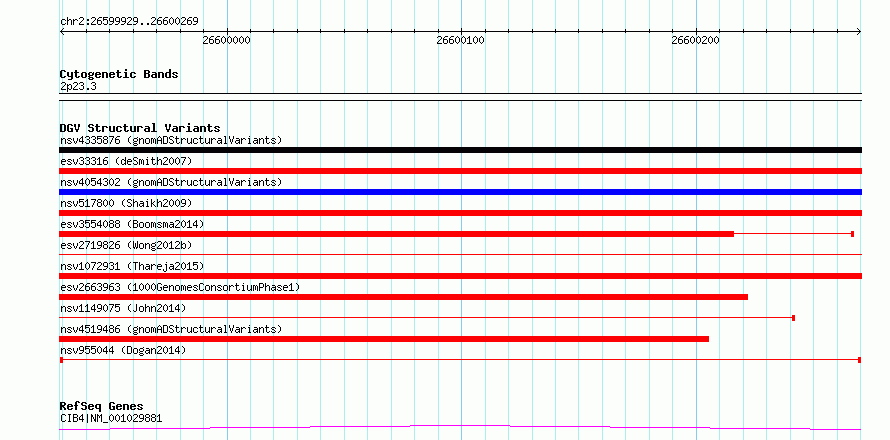Click the 2p23.3 band label

click(77, 87)
